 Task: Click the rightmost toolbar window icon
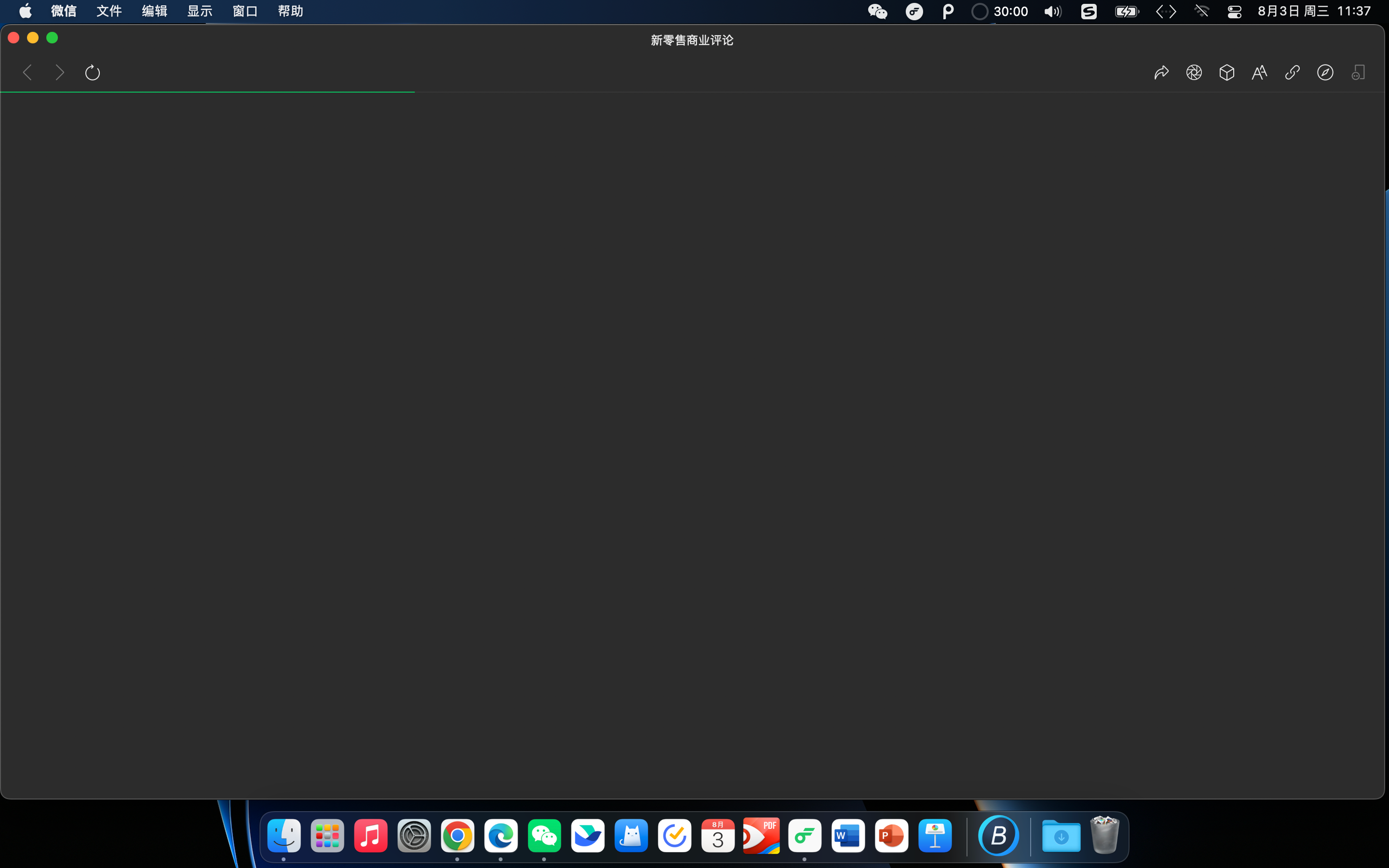[x=1358, y=73]
